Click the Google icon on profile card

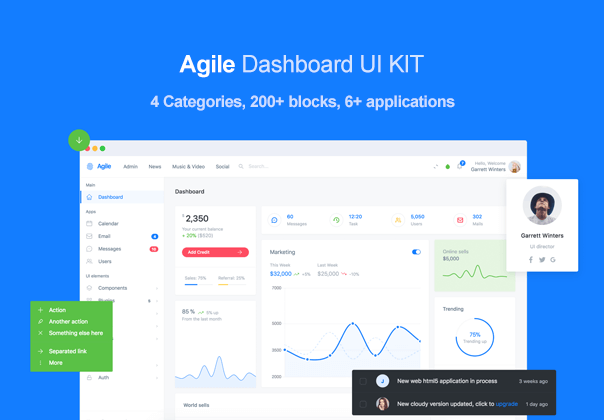point(553,260)
